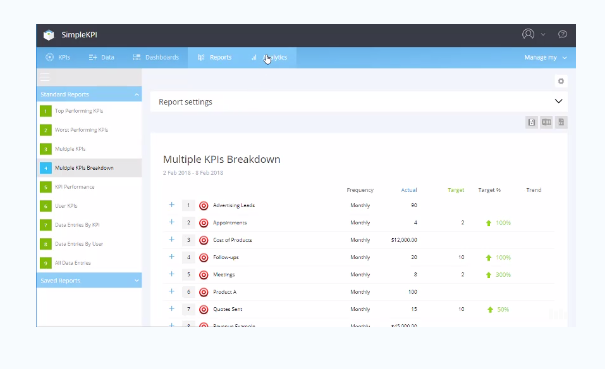Viewport: 605px width, 369px height.
Task: Open the Analytics tab
Action: point(269,58)
